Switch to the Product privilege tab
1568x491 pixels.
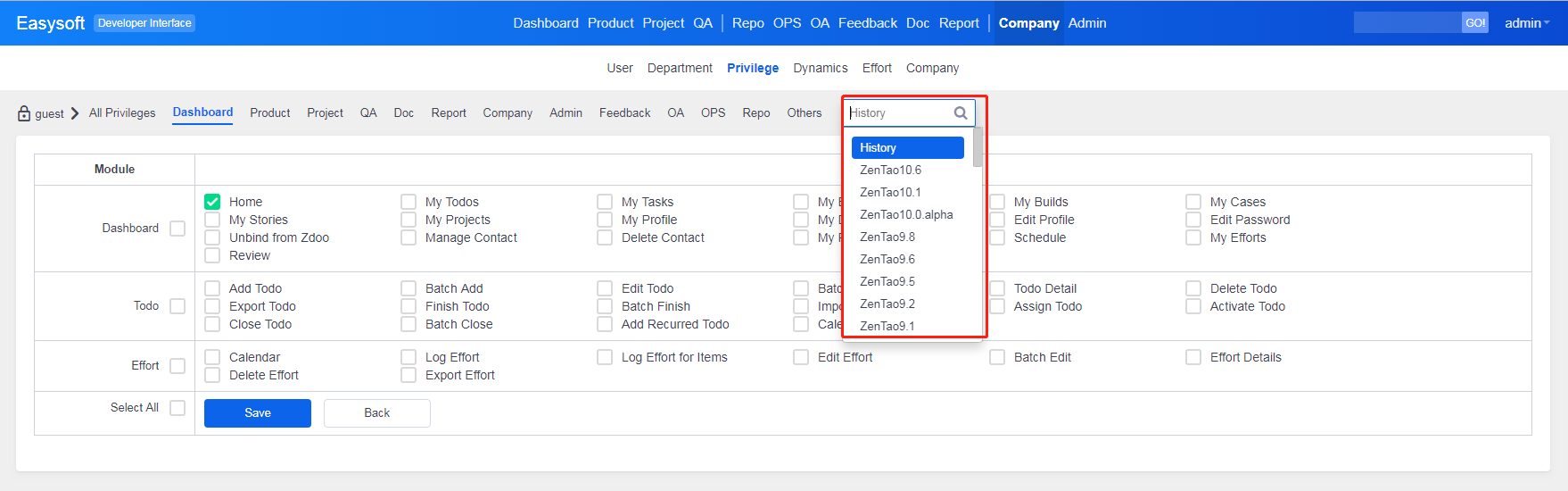click(x=269, y=113)
